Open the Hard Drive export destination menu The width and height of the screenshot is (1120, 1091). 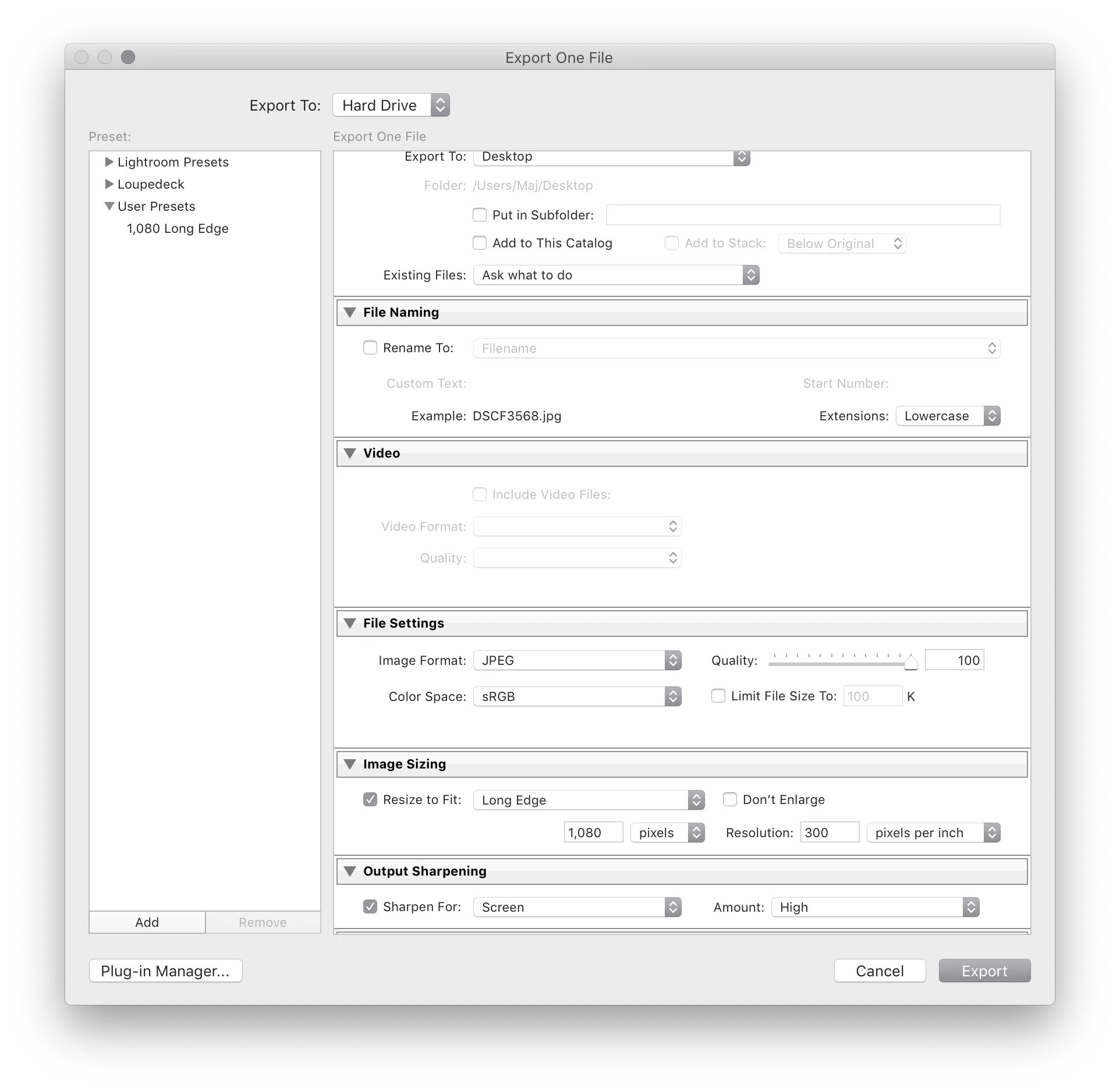click(x=391, y=105)
